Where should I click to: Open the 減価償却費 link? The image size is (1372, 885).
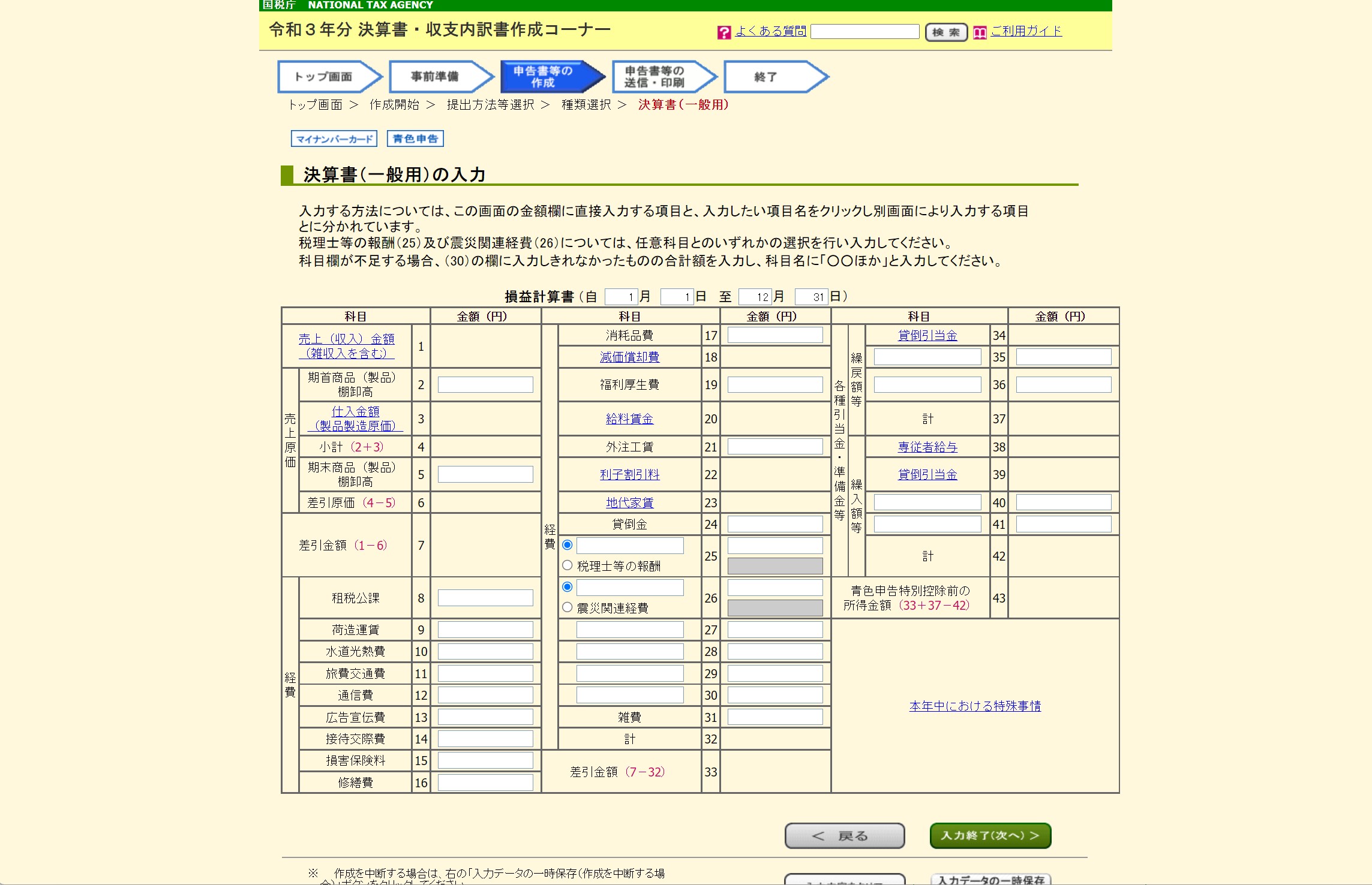(630, 357)
